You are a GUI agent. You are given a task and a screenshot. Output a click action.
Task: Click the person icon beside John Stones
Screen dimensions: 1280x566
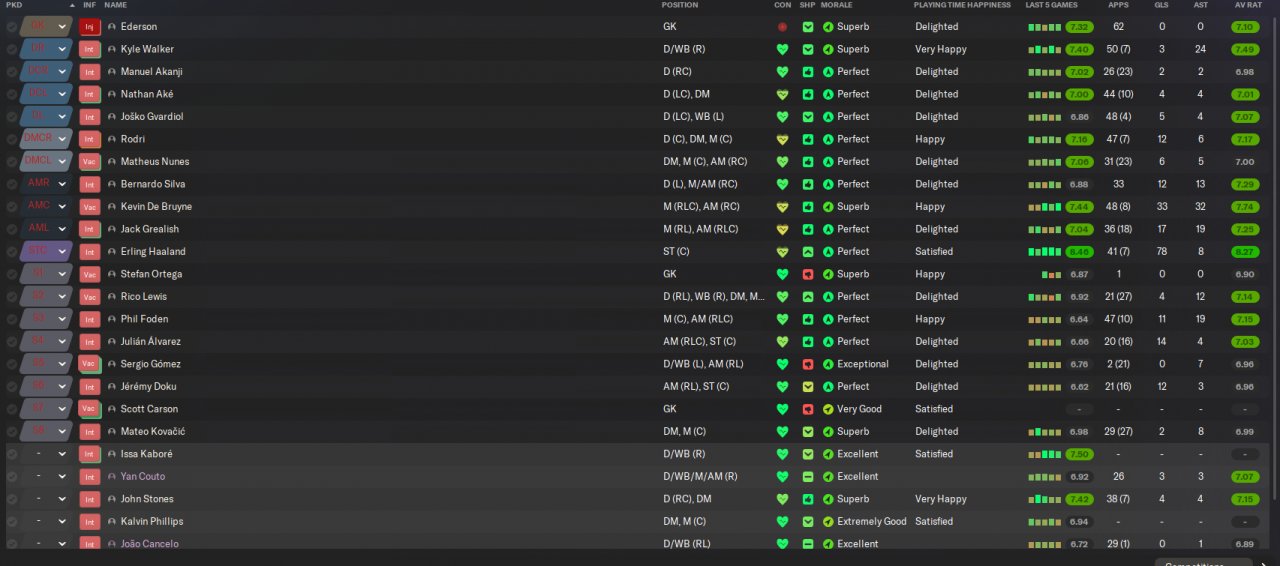pyautogui.click(x=112, y=499)
